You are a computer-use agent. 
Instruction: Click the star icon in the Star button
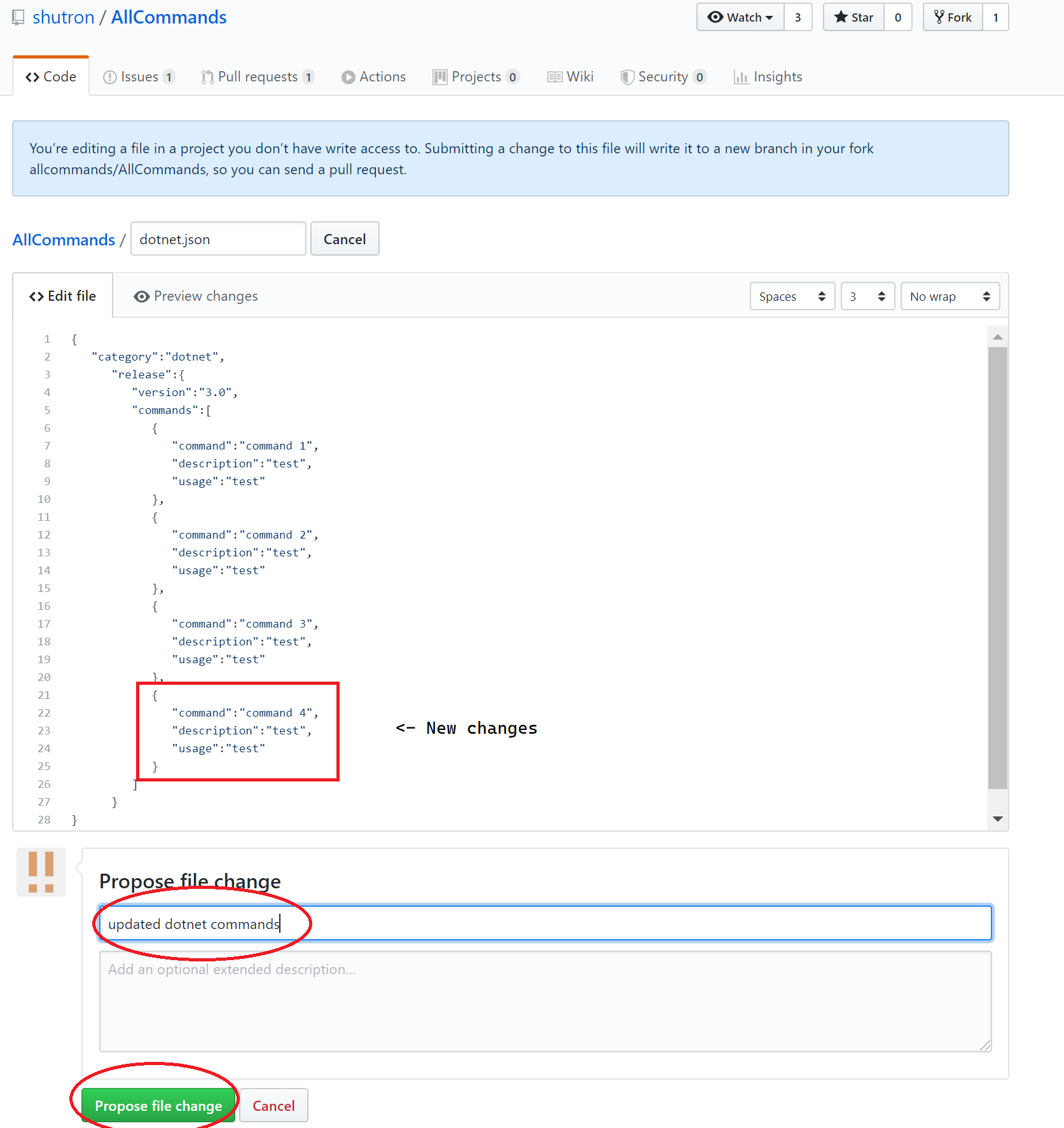coord(841,17)
